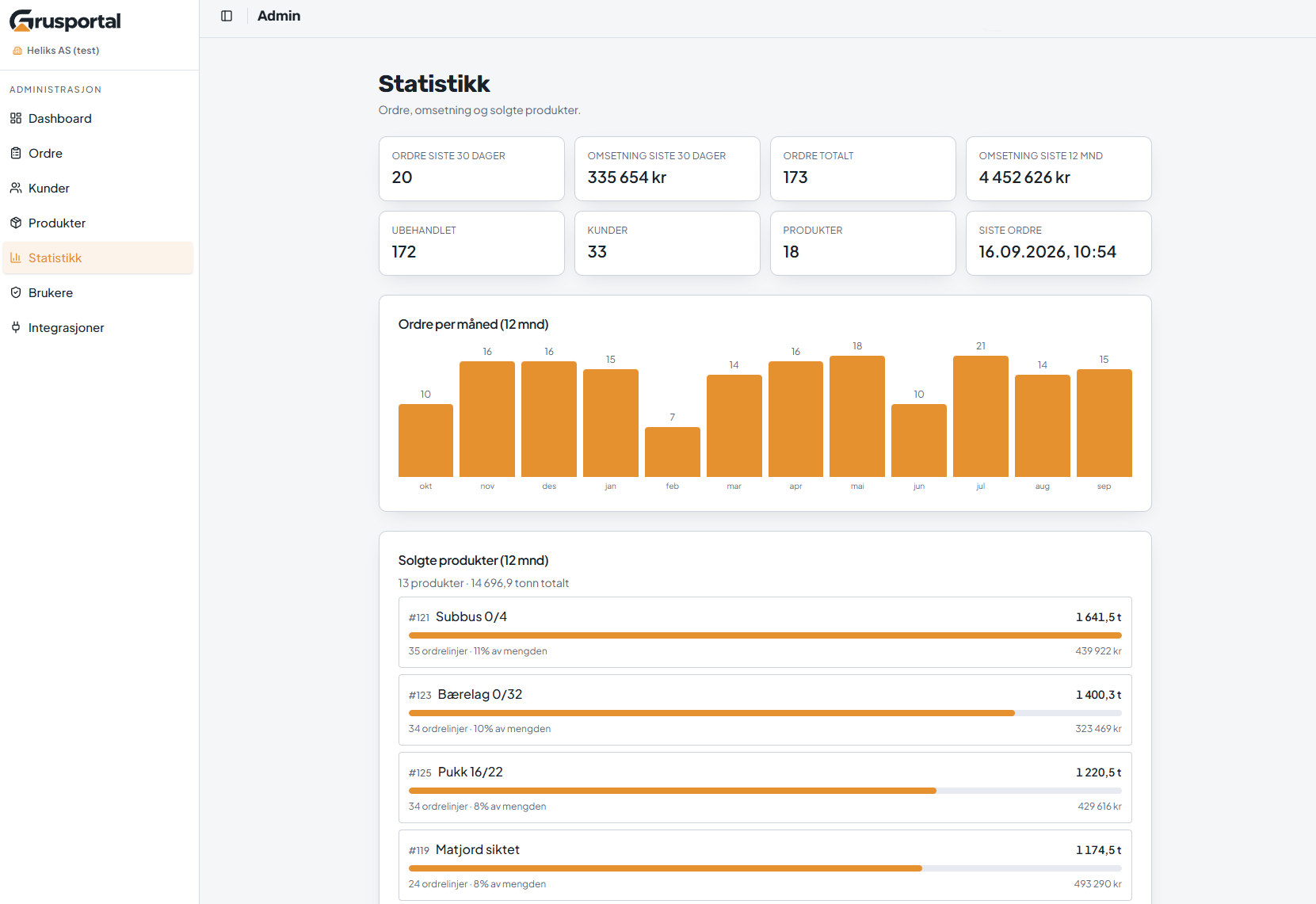Image resolution: width=1316 pixels, height=904 pixels.
Task: Navigate to Produkter
Action: [98, 223]
